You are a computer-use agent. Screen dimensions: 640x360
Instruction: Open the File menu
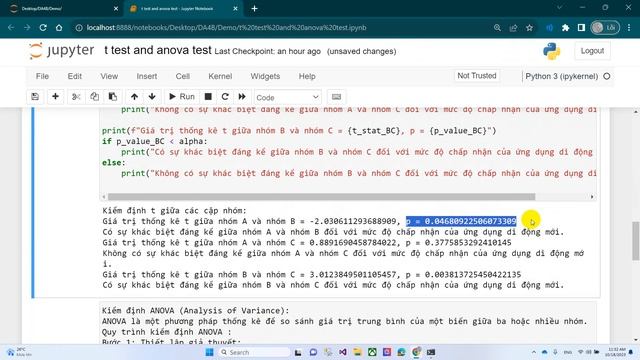pyautogui.click(x=42, y=76)
